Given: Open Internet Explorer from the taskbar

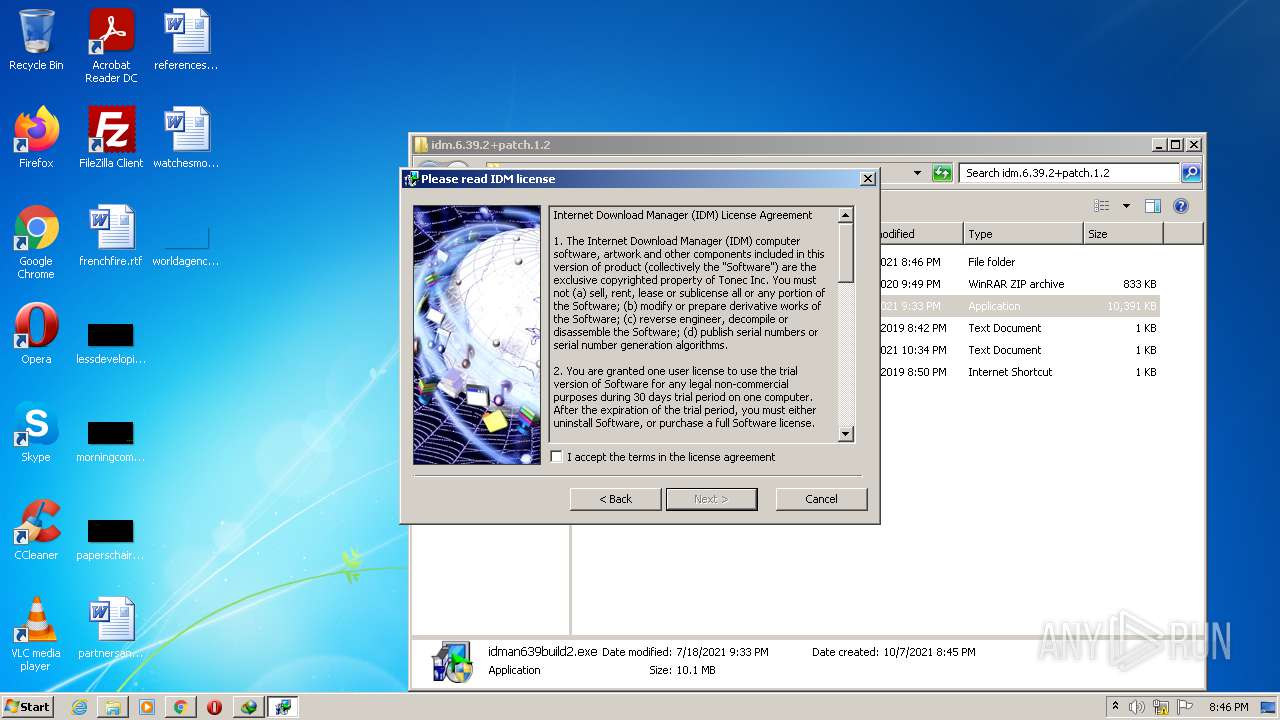Looking at the screenshot, I should 79,707.
